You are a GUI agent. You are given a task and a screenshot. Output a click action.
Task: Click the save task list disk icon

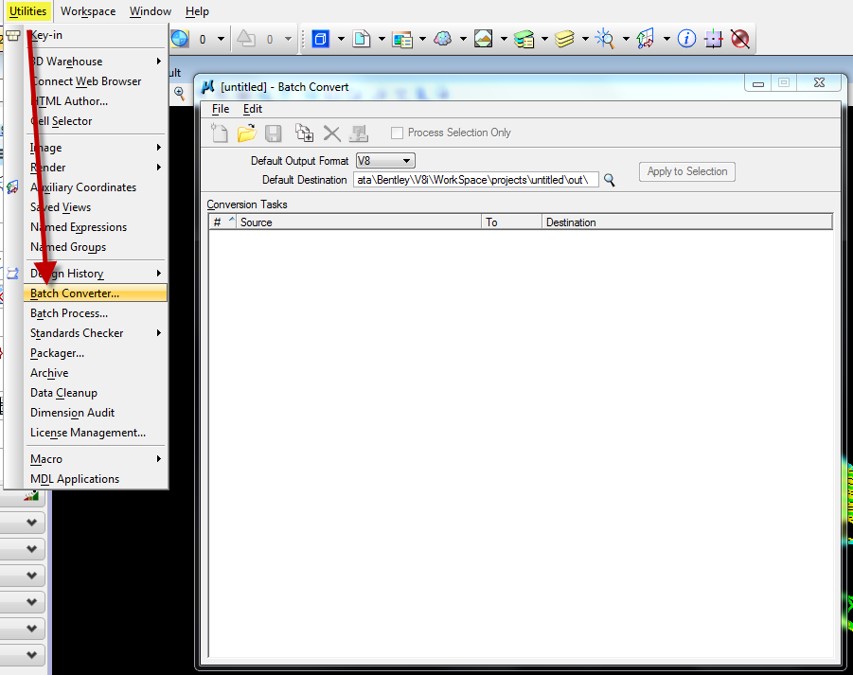tap(273, 131)
